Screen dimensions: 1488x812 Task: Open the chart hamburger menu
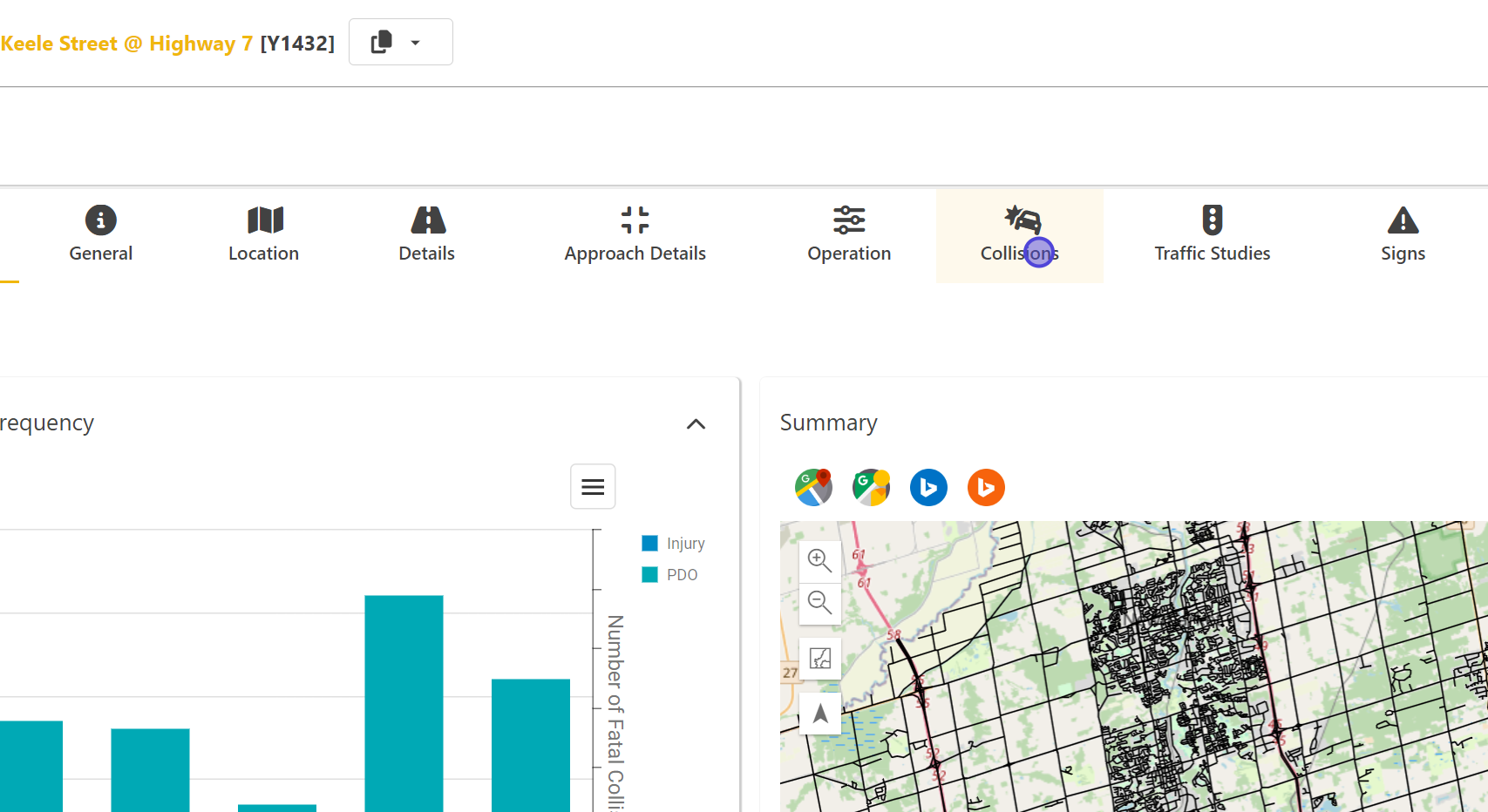click(593, 487)
